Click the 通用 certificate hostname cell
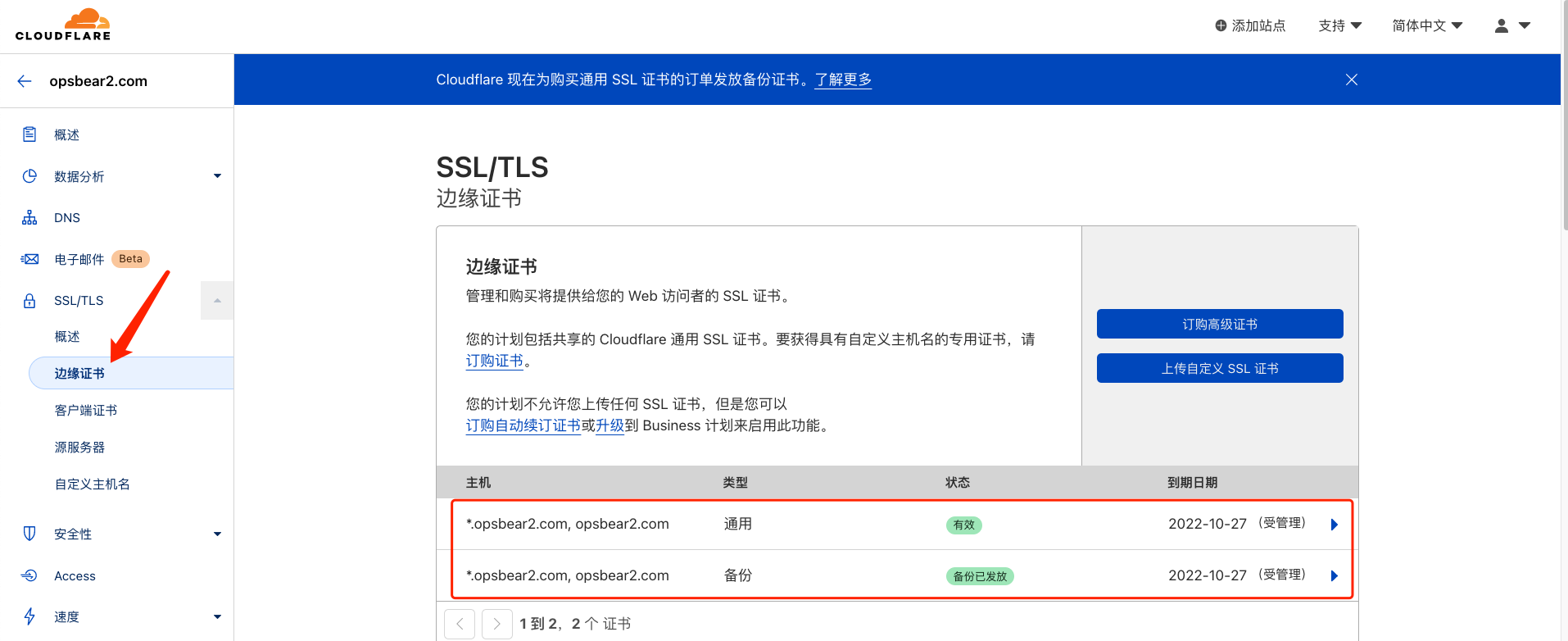Image resolution: width=1568 pixels, height=641 pixels. click(568, 524)
